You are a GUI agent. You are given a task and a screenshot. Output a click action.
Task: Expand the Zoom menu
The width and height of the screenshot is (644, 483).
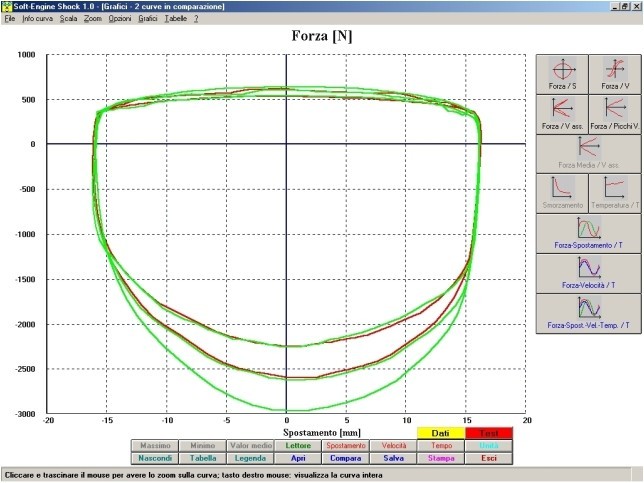coord(93,19)
